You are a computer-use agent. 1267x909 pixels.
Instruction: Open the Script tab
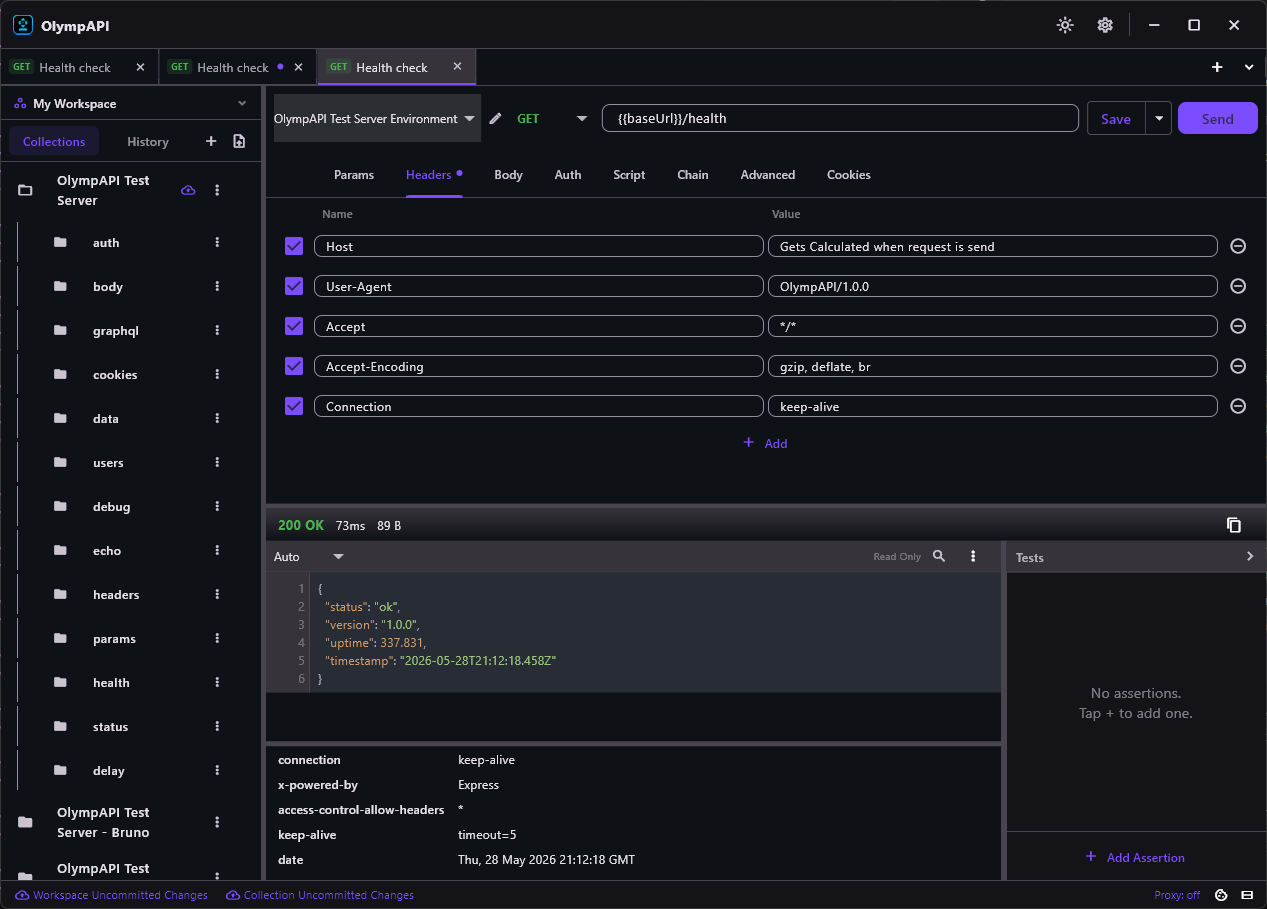tap(629, 174)
